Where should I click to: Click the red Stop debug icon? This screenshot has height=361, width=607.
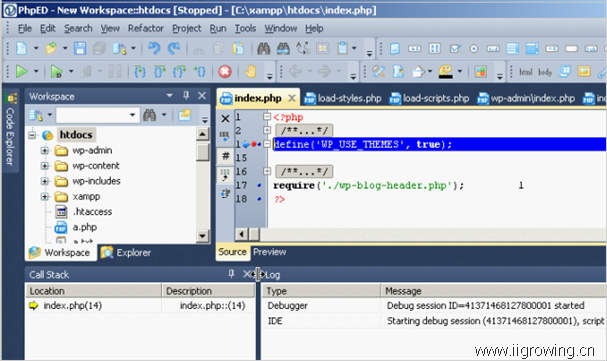pyautogui.click(x=225, y=71)
